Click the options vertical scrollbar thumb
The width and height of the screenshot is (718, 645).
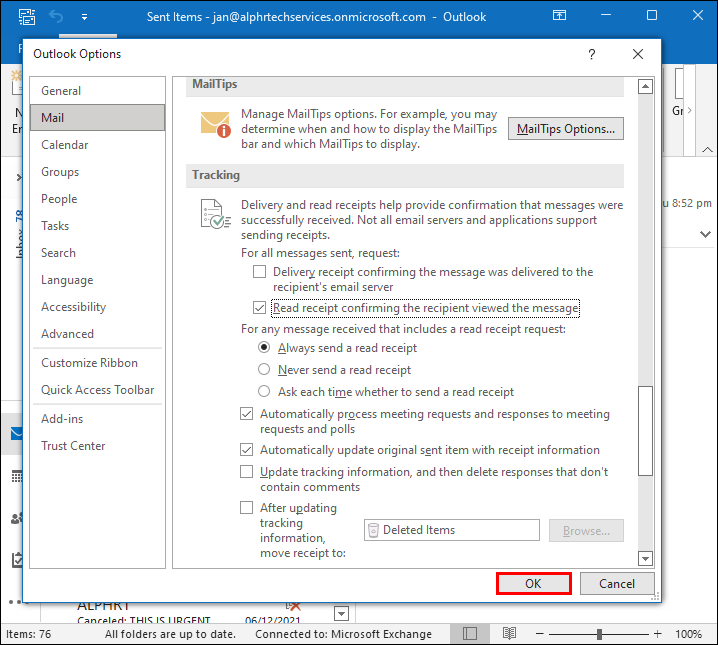[x=645, y=431]
